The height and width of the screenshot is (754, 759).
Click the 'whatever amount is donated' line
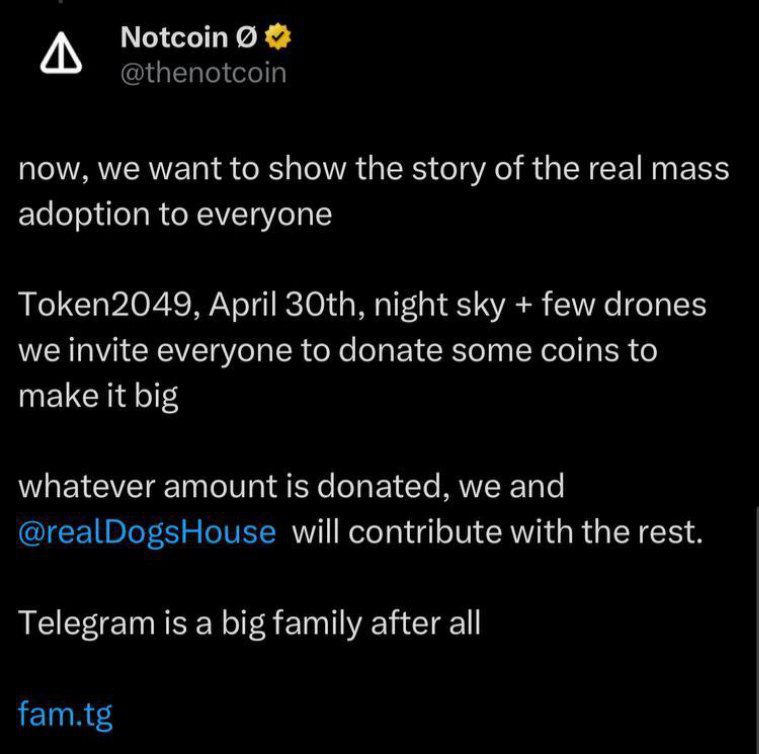(291, 486)
